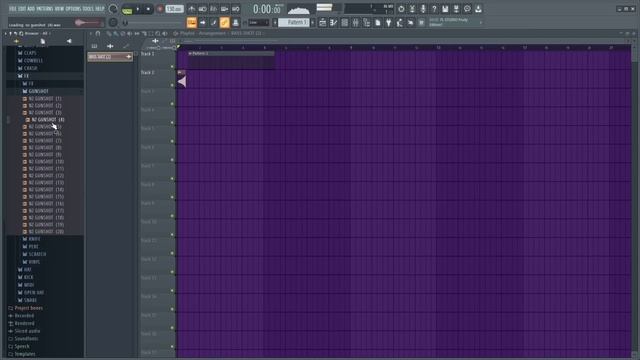The image size is (640, 360).
Task: Toggle song/pattern mode switch
Action: point(127,10)
